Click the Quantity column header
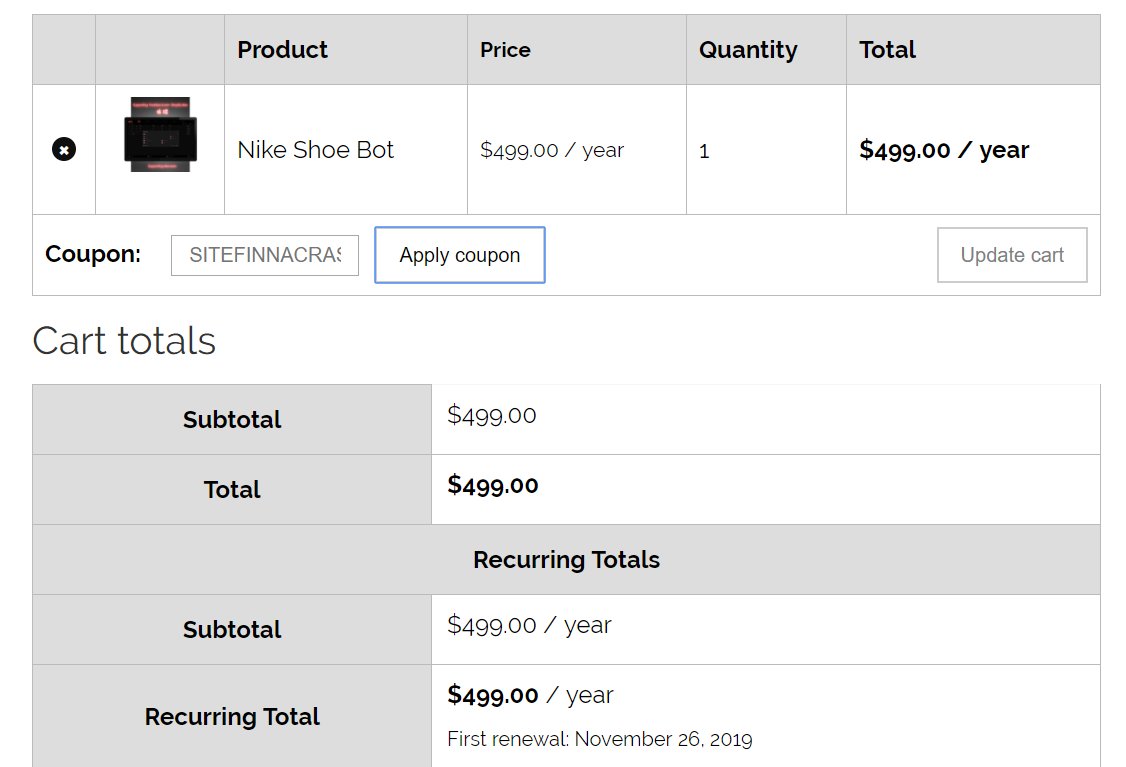Image resolution: width=1126 pixels, height=767 pixels. point(748,49)
